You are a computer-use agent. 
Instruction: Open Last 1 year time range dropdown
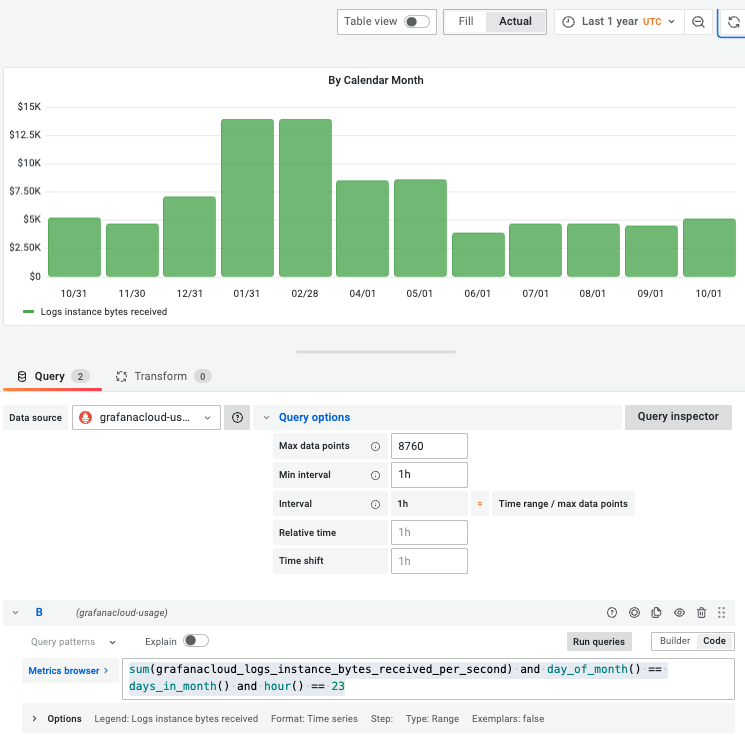(619, 22)
